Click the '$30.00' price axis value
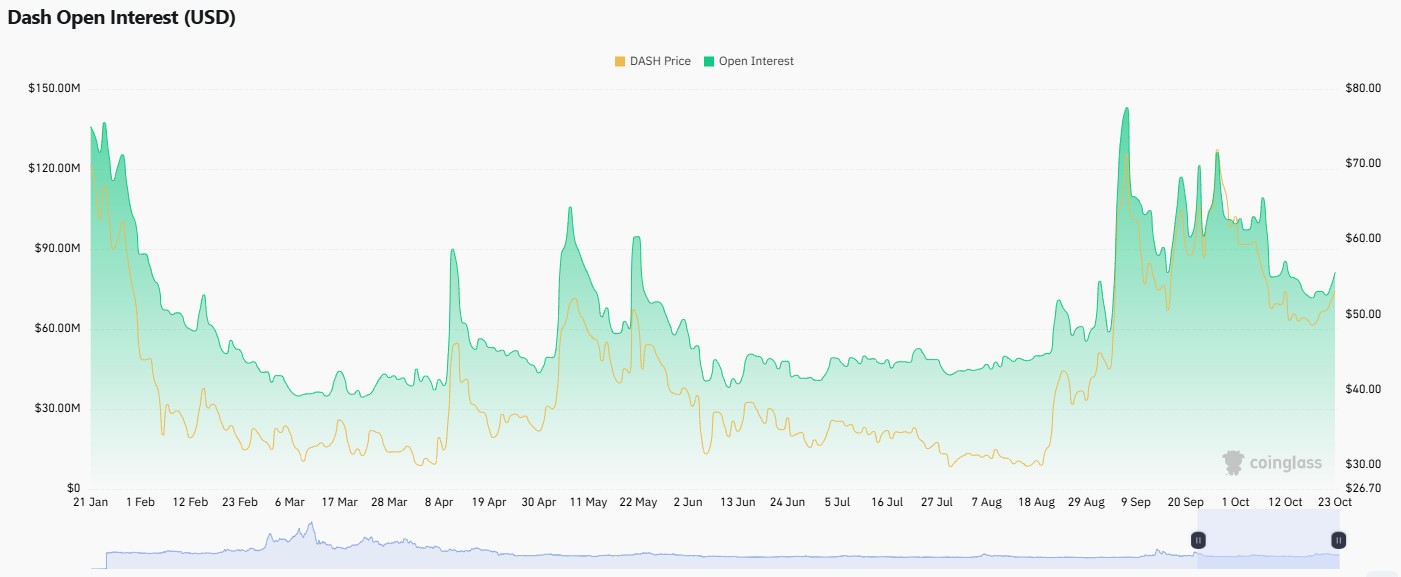 (1362, 464)
